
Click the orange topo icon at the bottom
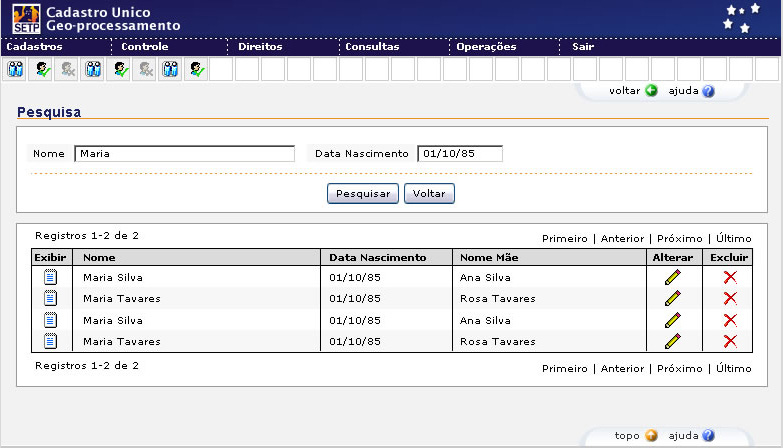(x=651, y=436)
